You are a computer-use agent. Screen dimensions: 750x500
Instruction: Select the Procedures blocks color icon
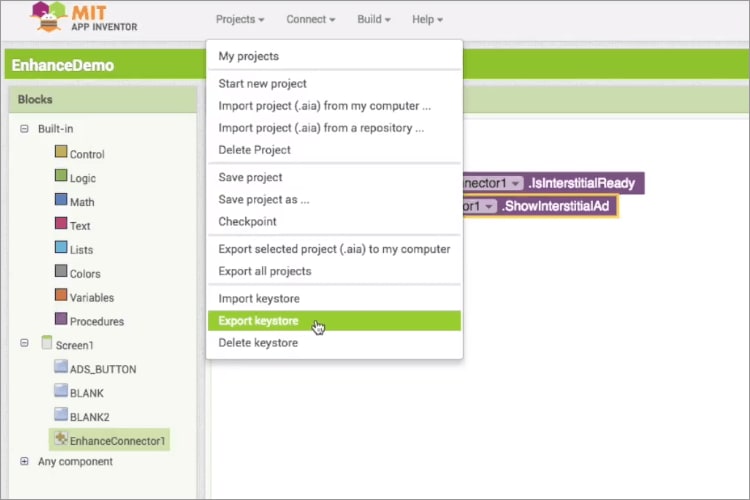tap(61, 319)
